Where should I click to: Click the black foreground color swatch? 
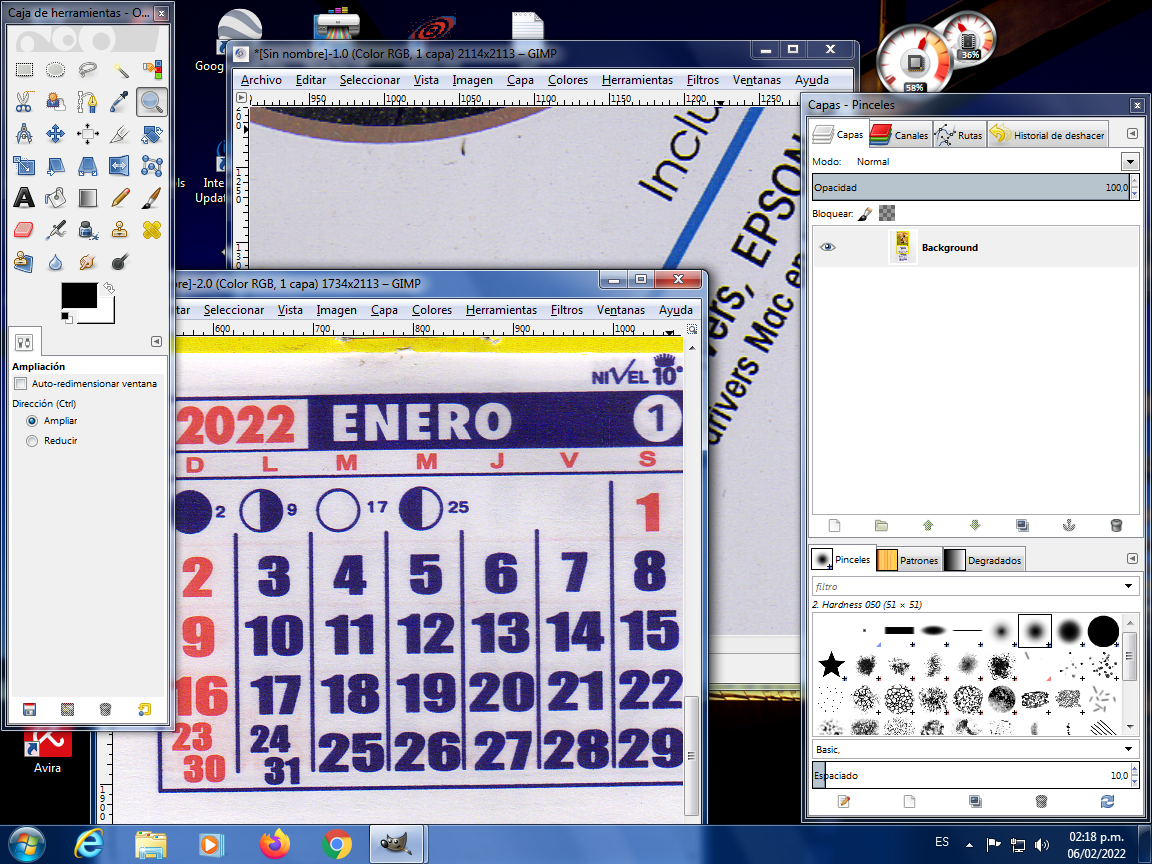pyautogui.click(x=79, y=295)
